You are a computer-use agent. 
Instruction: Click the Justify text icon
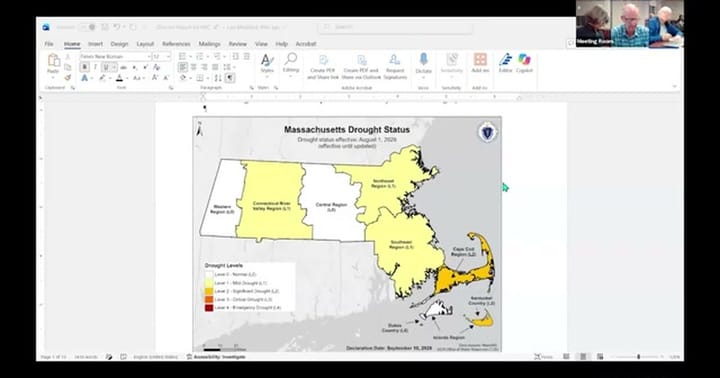click(215, 67)
